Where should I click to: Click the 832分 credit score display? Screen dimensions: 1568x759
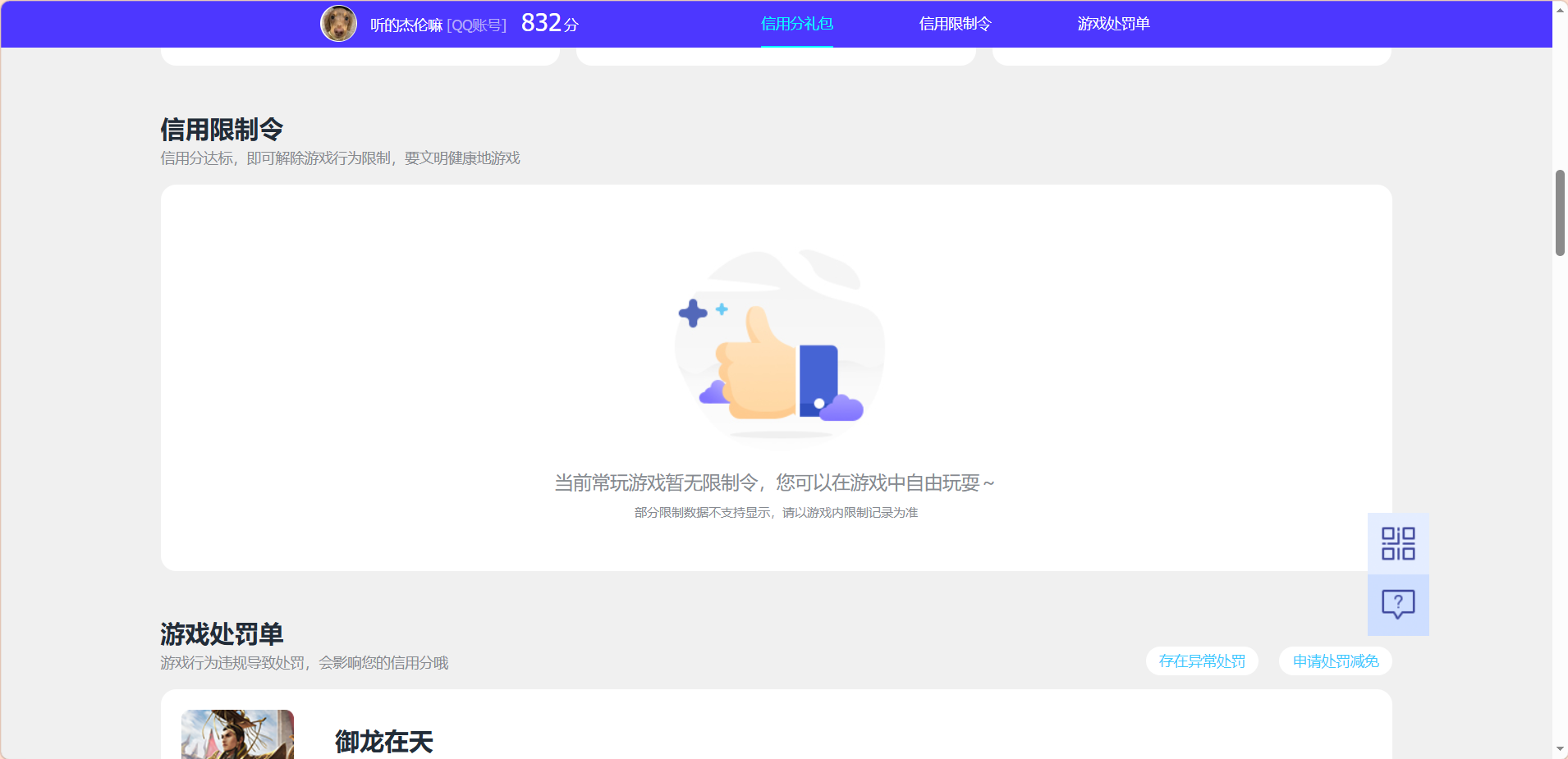pyautogui.click(x=548, y=23)
